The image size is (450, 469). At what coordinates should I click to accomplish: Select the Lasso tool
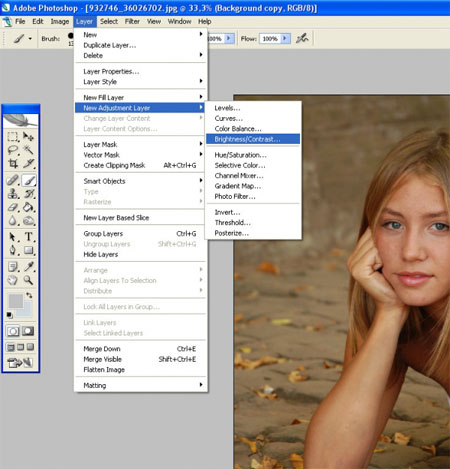tap(13, 150)
